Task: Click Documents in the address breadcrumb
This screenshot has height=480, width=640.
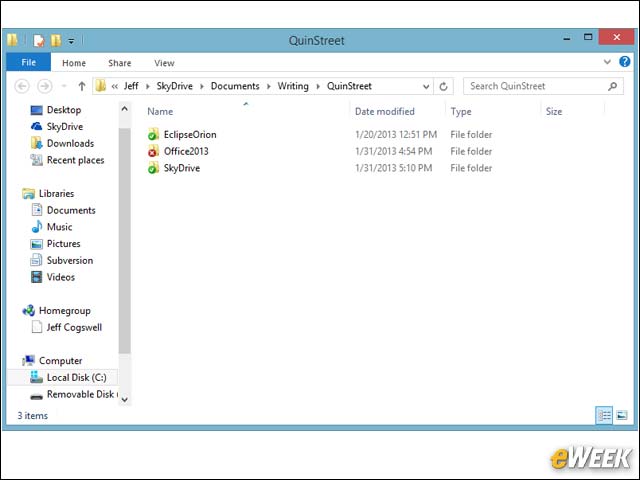Action: (x=235, y=86)
